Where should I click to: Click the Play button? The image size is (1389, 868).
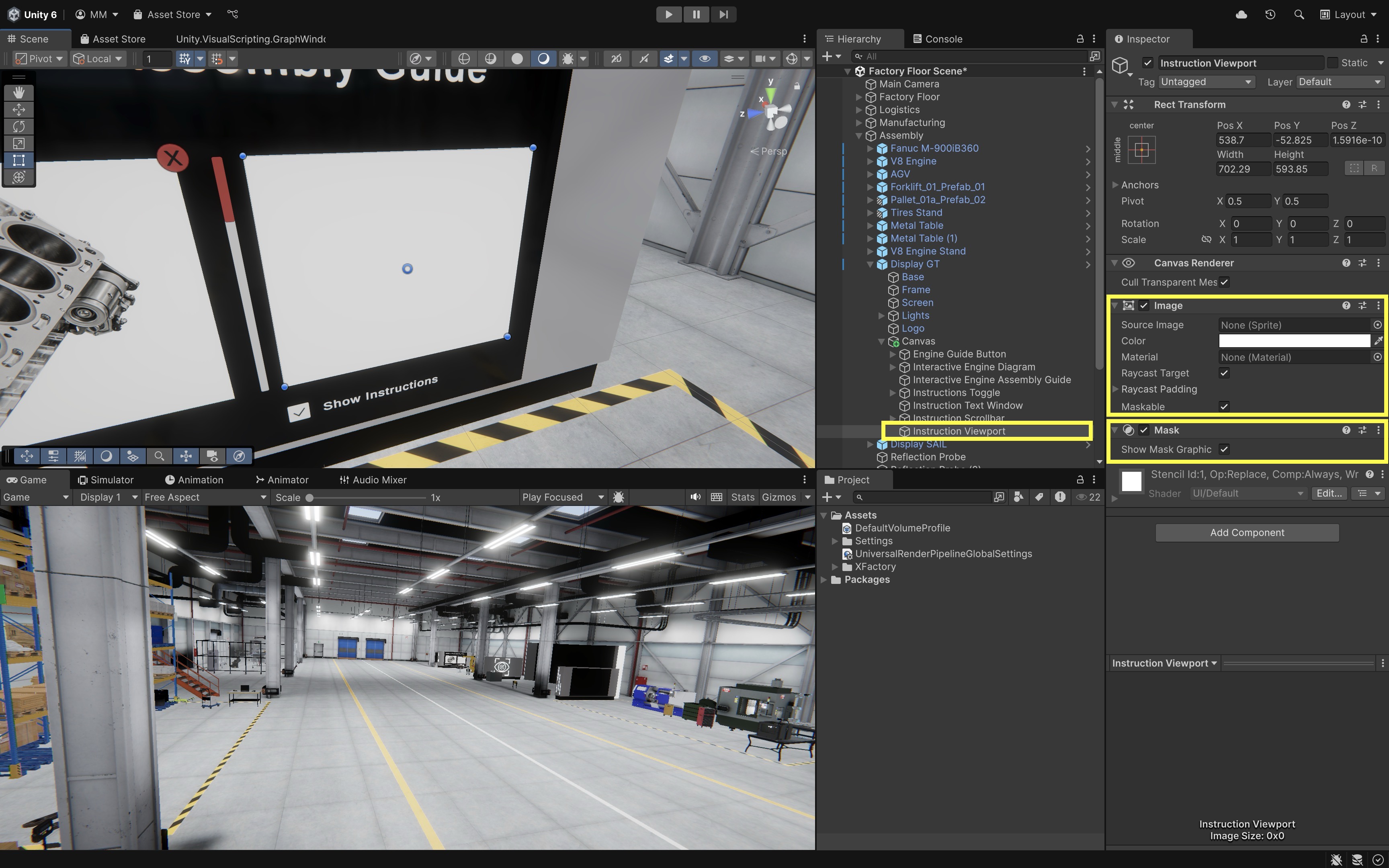click(669, 14)
